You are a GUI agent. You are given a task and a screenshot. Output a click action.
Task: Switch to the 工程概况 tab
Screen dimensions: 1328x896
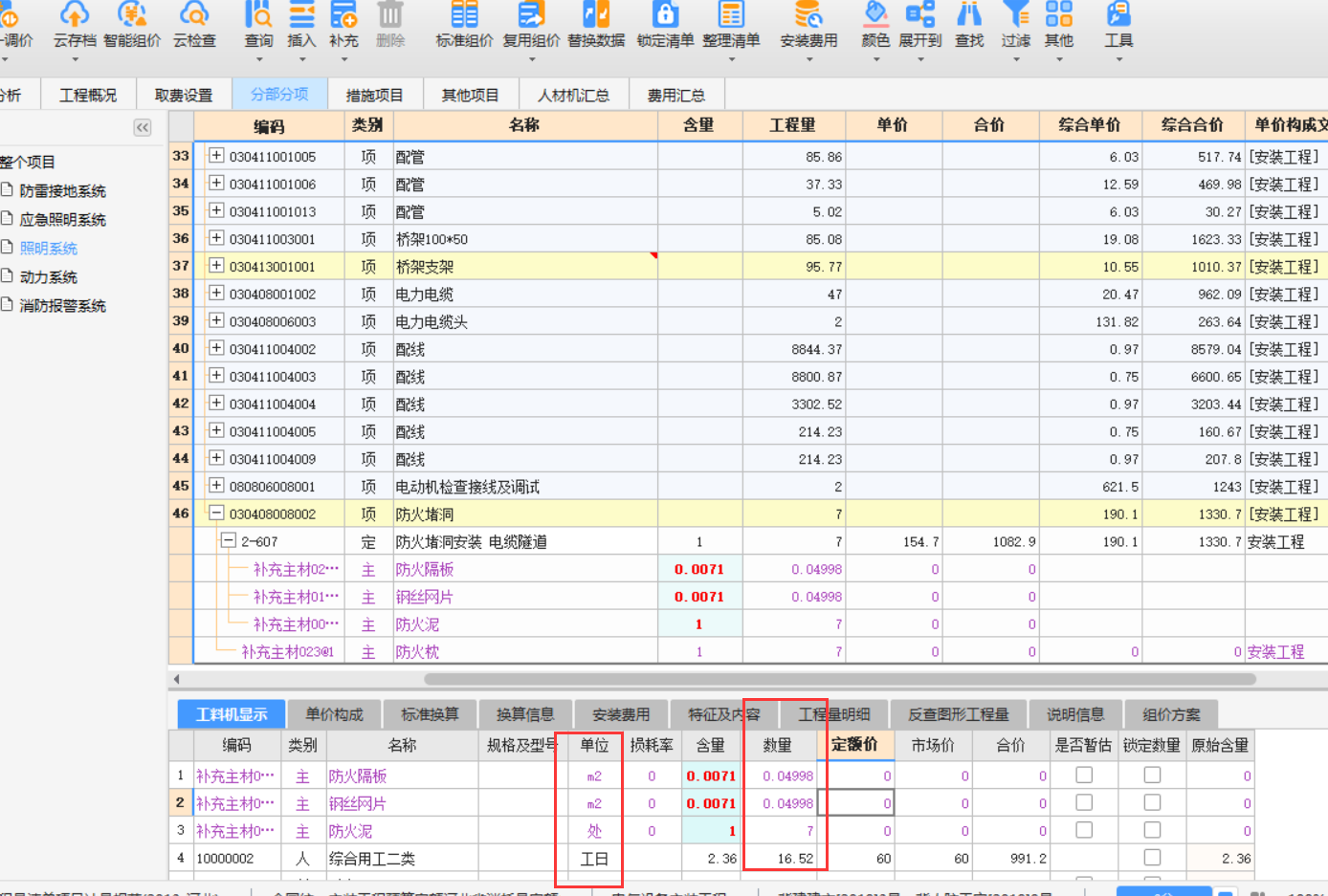point(88,96)
